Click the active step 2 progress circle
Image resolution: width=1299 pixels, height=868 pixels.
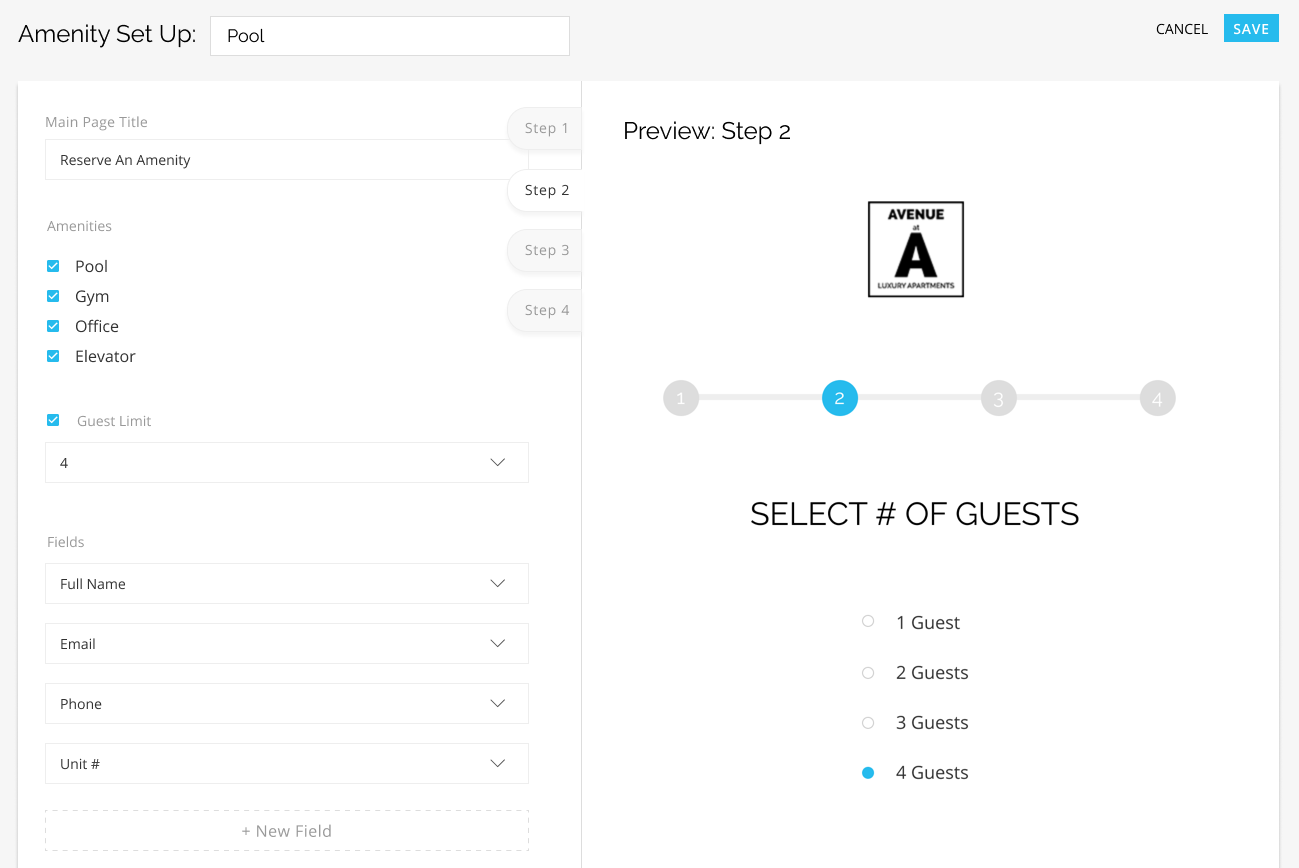pos(839,398)
